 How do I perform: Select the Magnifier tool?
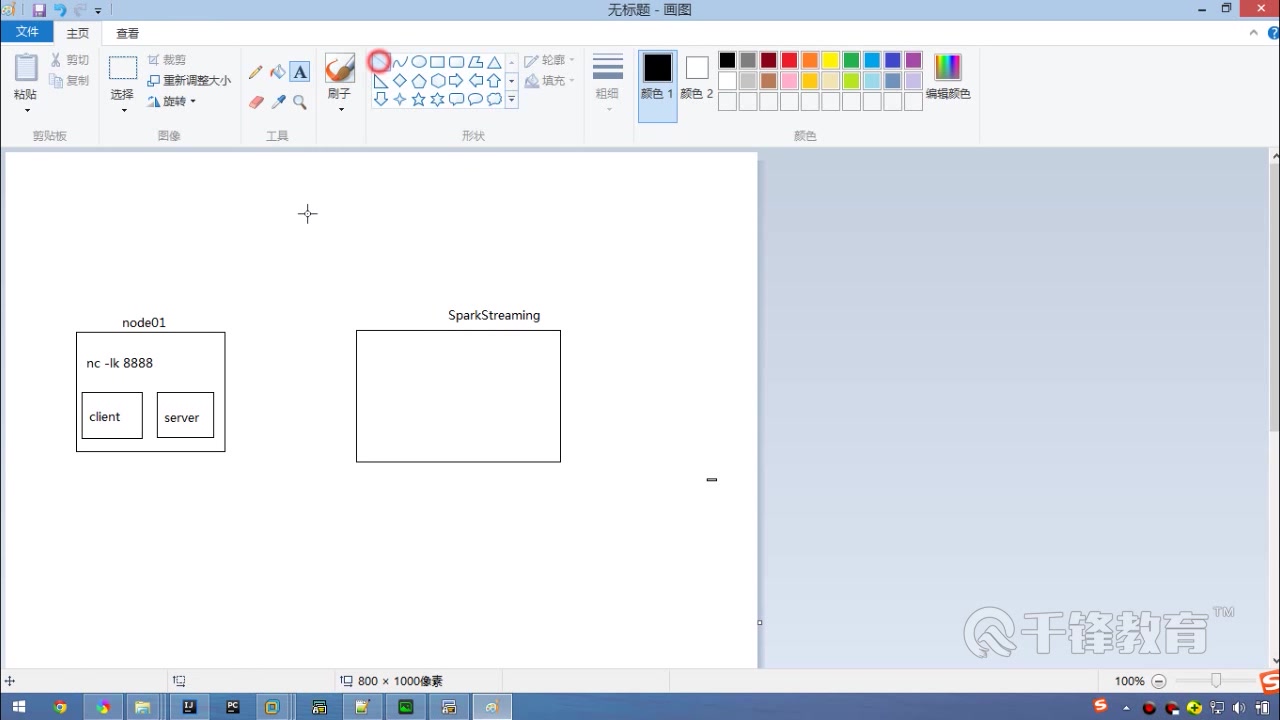[300, 102]
